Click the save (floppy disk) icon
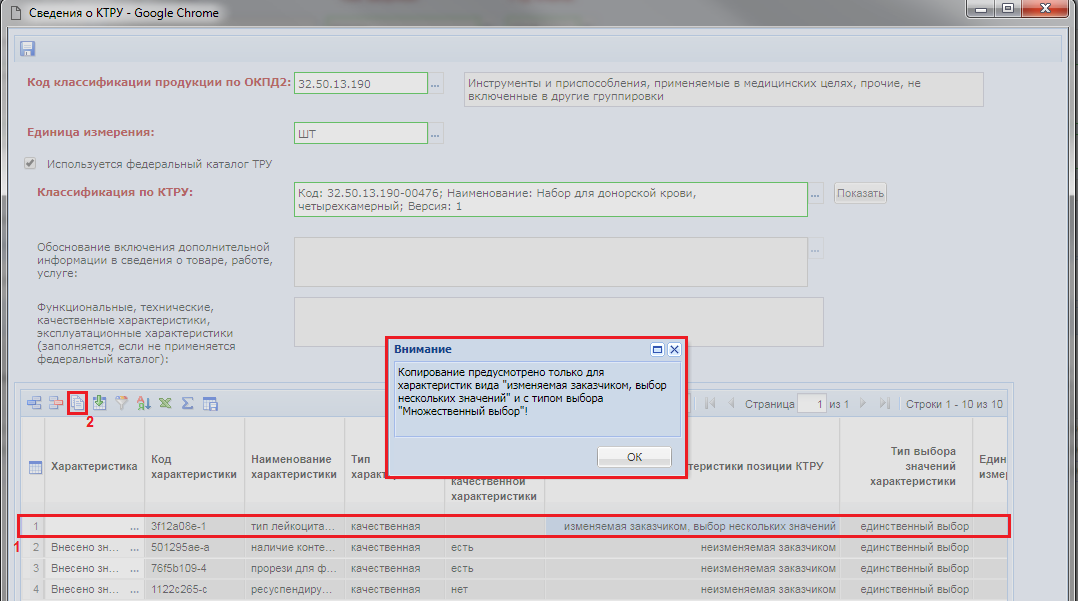The height and width of the screenshot is (601, 1078). click(x=27, y=49)
